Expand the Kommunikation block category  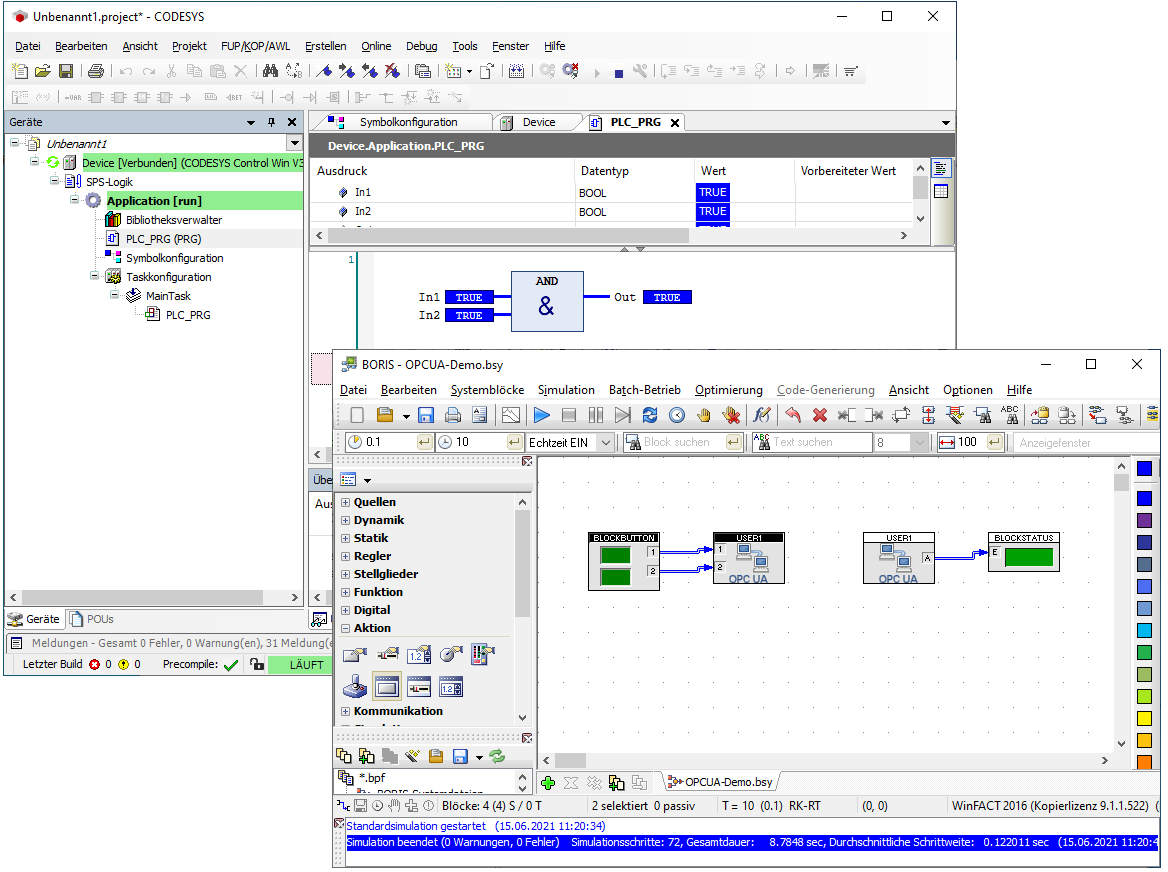346,712
